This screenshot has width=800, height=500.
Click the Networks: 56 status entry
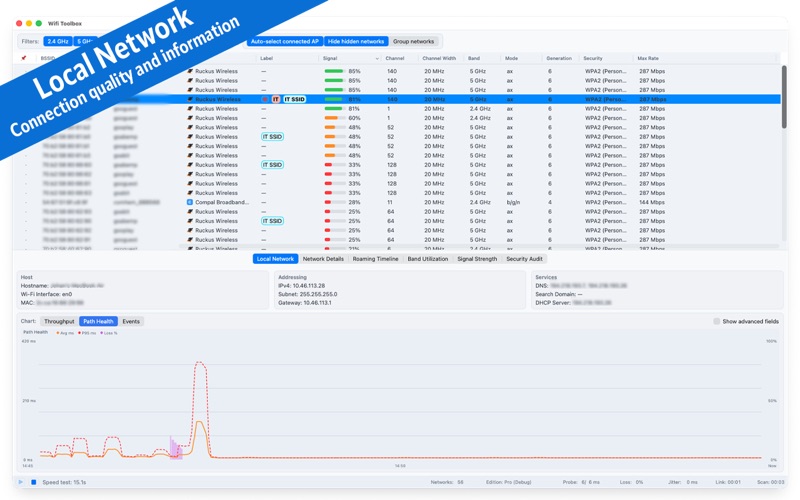pyautogui.click(x=447, y=482)
